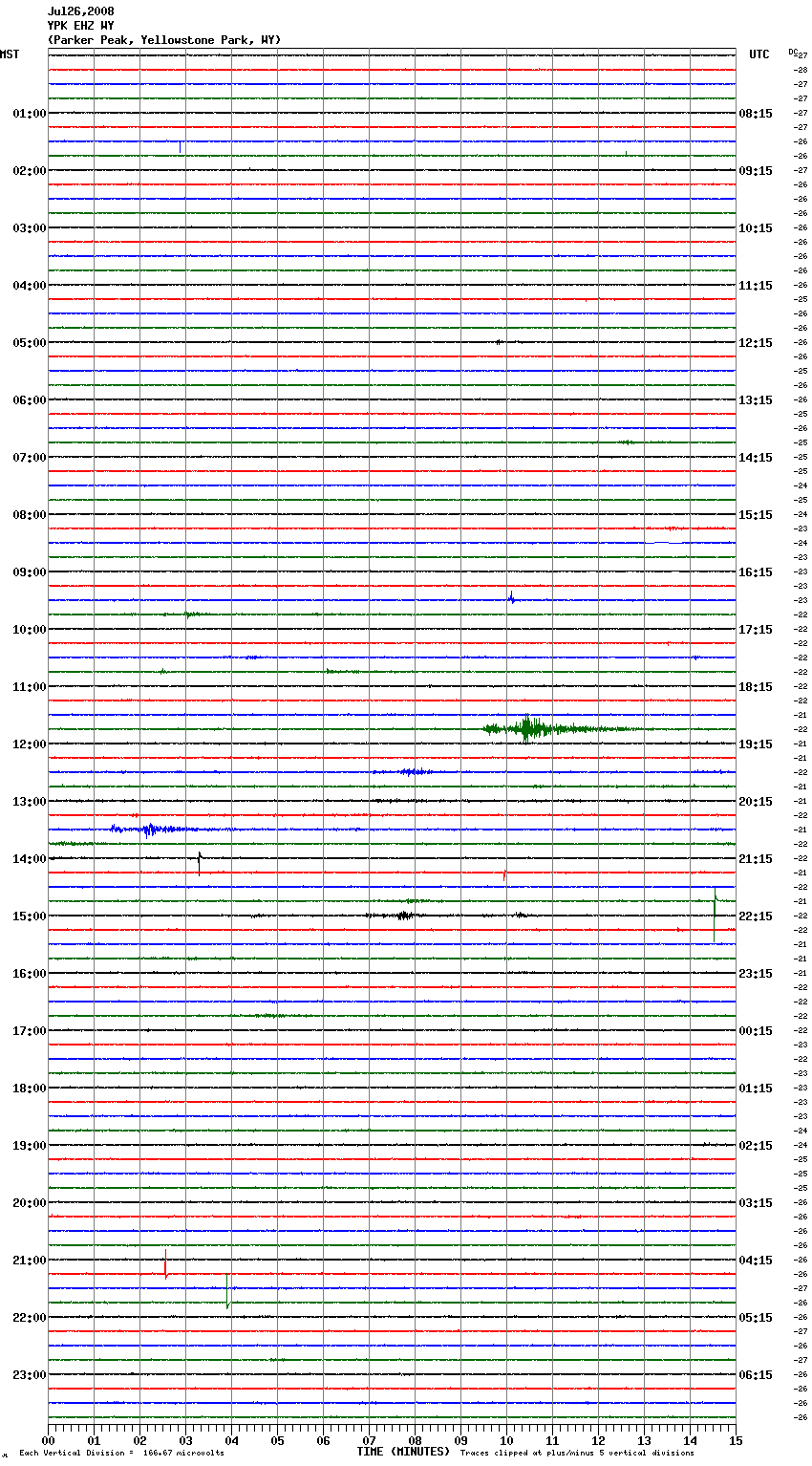Select the "00:15" UTC row label
Image resolution: width=812 pixels, height=1466 pixels.
tap(756, 1031)
